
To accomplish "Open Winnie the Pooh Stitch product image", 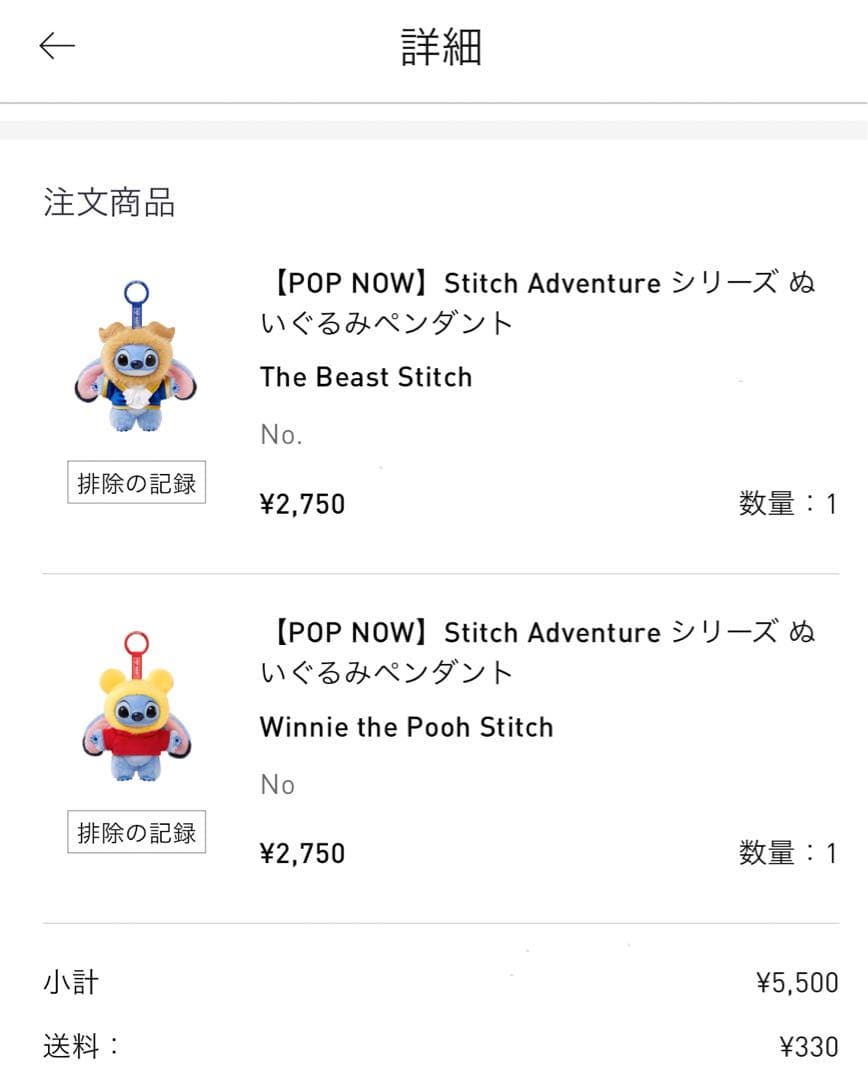I will pyautogui.click(x=137, y=707).
